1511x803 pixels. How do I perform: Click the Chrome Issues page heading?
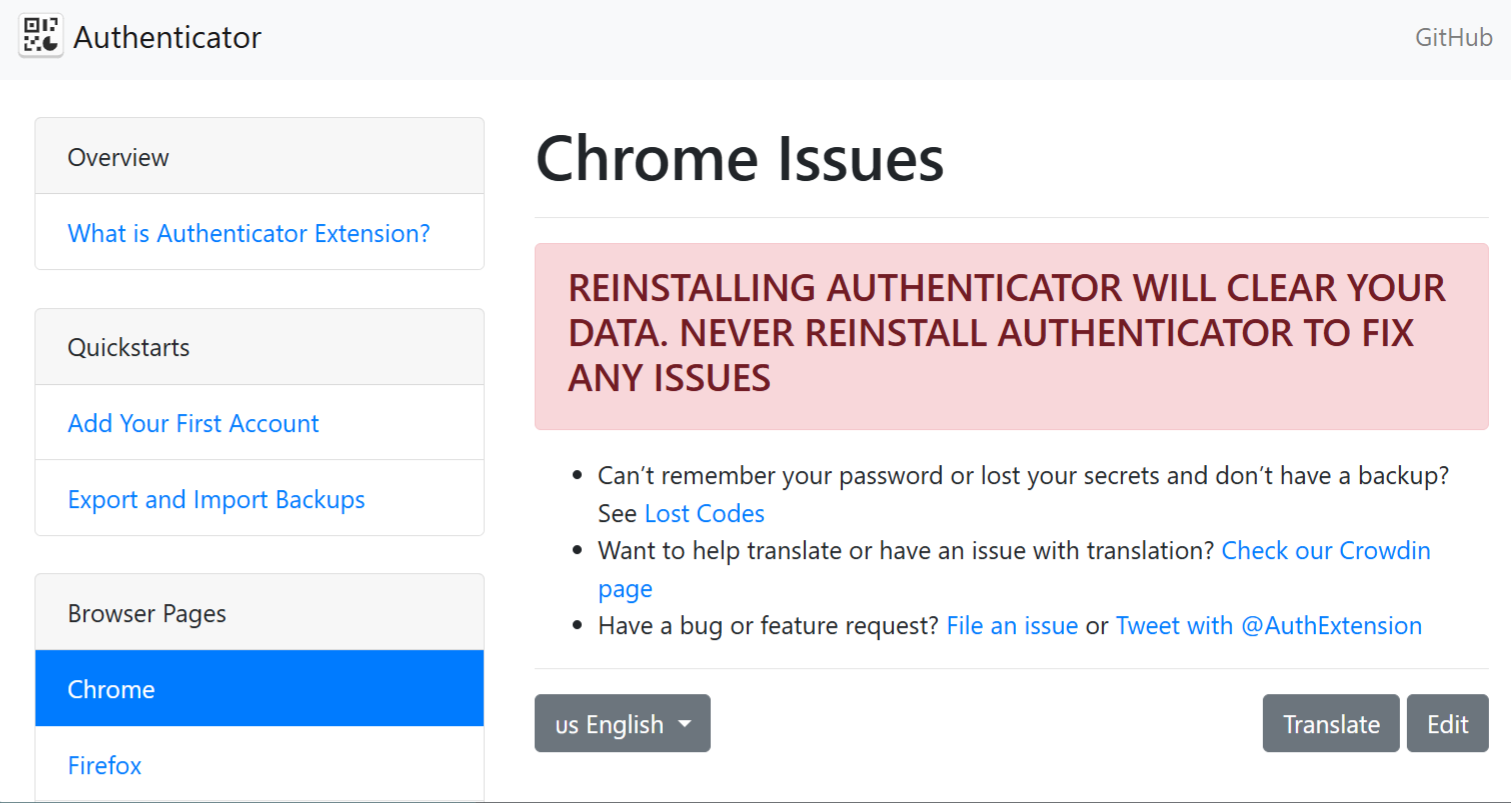(x=740, y=158)
